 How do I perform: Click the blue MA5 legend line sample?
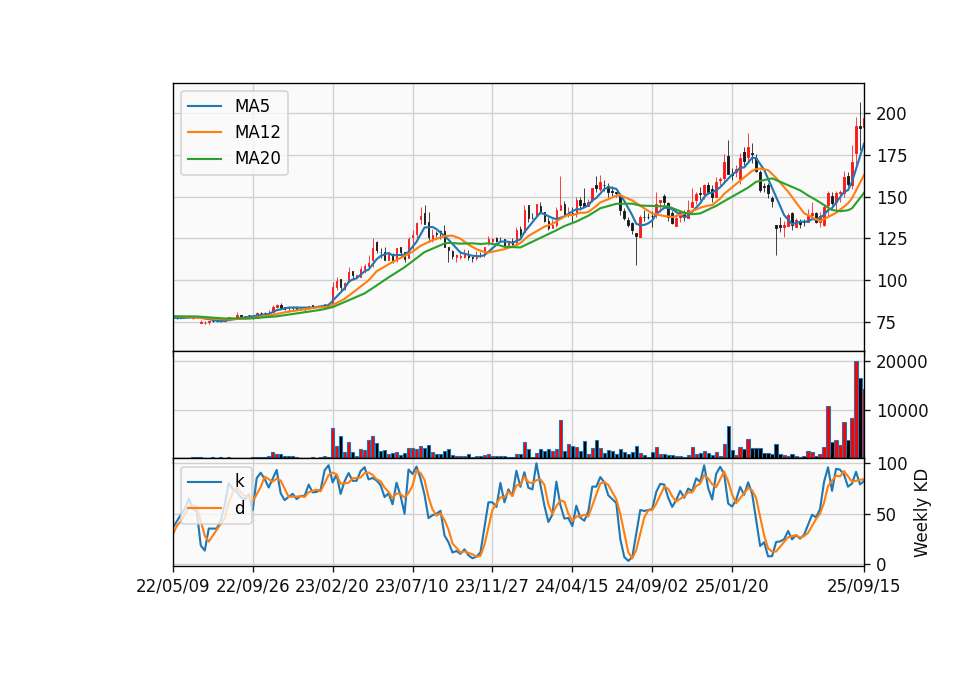204,107
